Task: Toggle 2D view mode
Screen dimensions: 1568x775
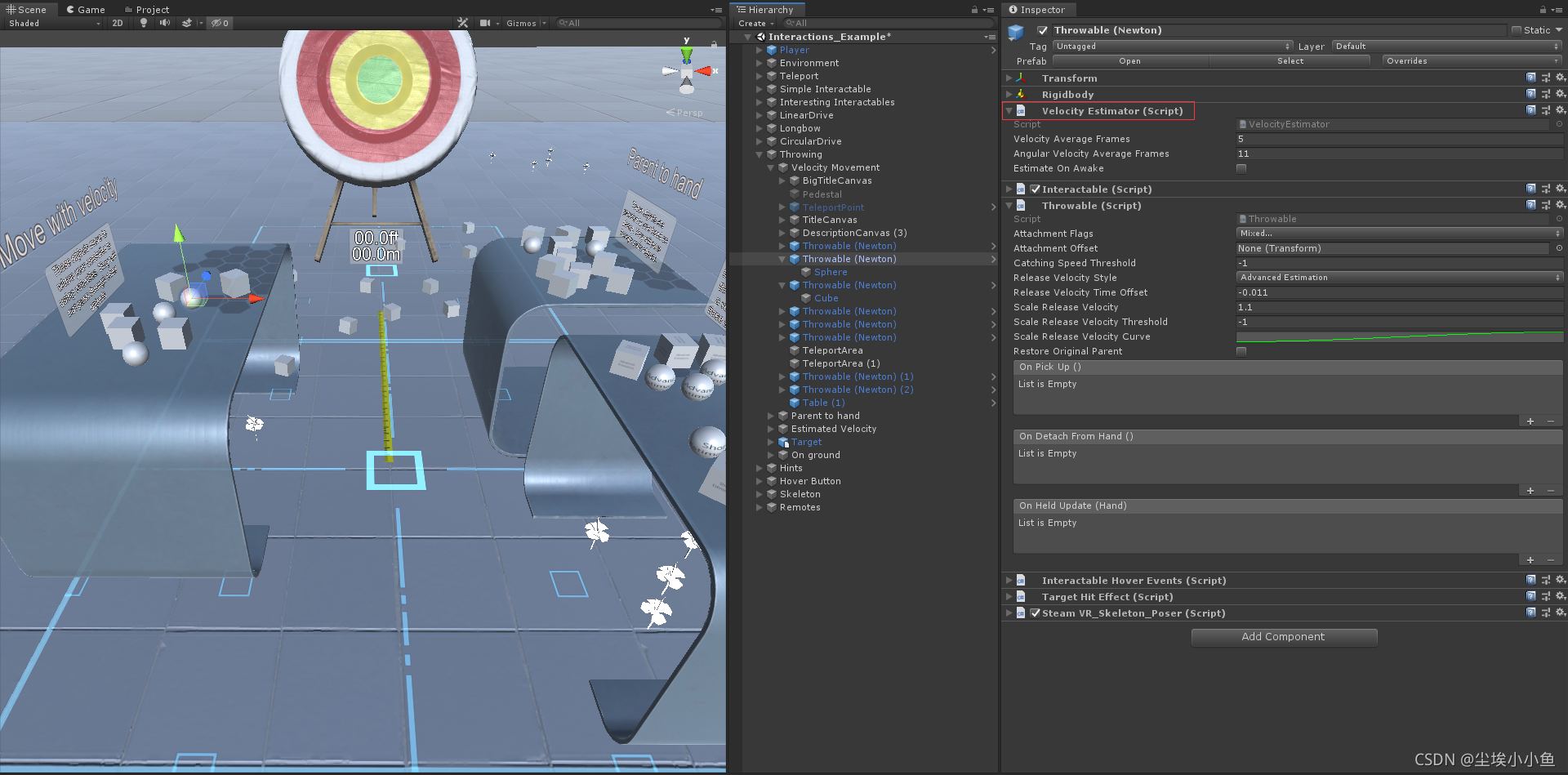Action: 118,23
